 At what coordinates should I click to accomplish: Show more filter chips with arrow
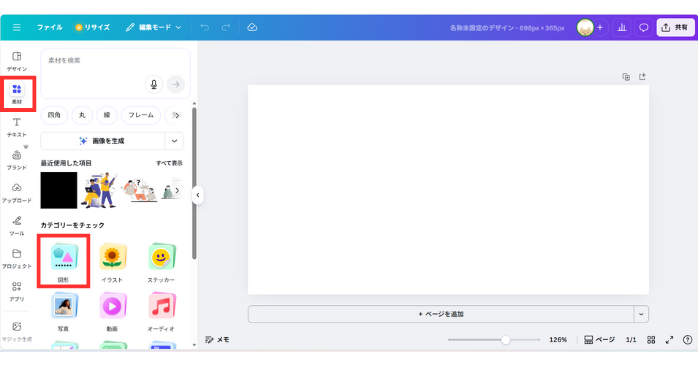[177, 115]
